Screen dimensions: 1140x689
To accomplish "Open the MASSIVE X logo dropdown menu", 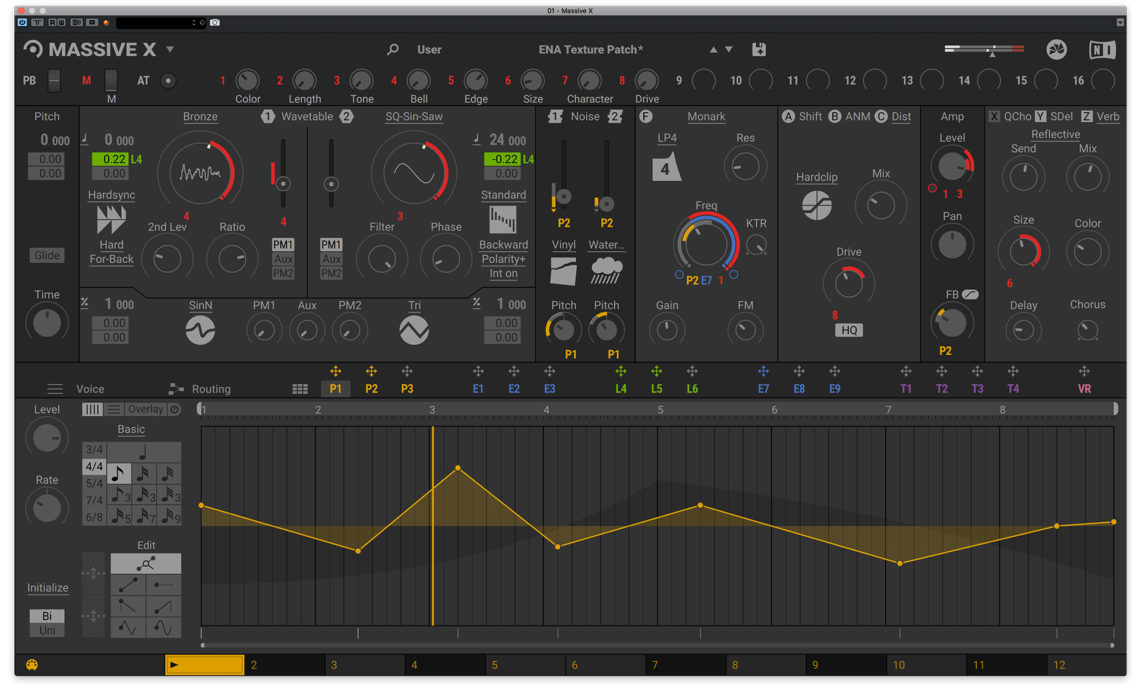I will point(170,48).
